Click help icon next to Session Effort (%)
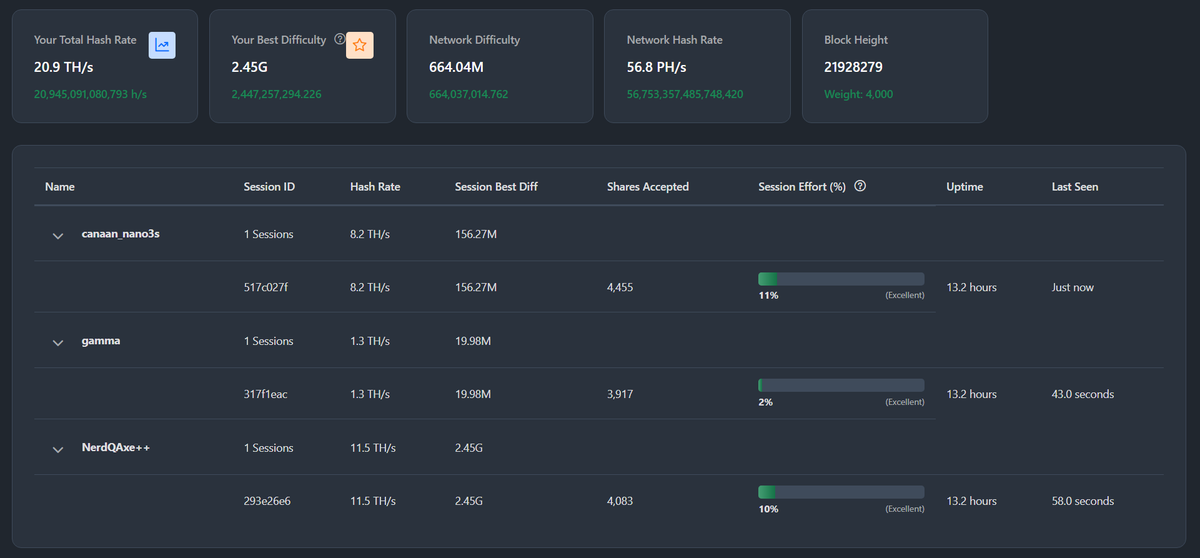 click(860, 187)
